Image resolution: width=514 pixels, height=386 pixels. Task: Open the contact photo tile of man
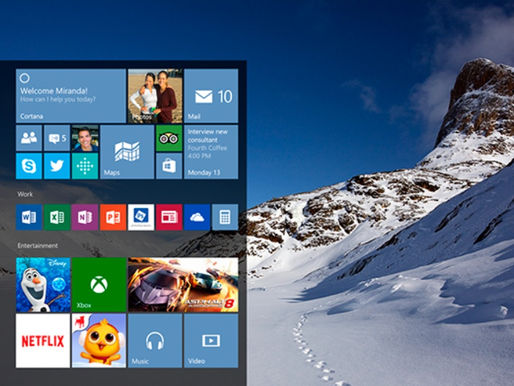[x=85, y=138]
